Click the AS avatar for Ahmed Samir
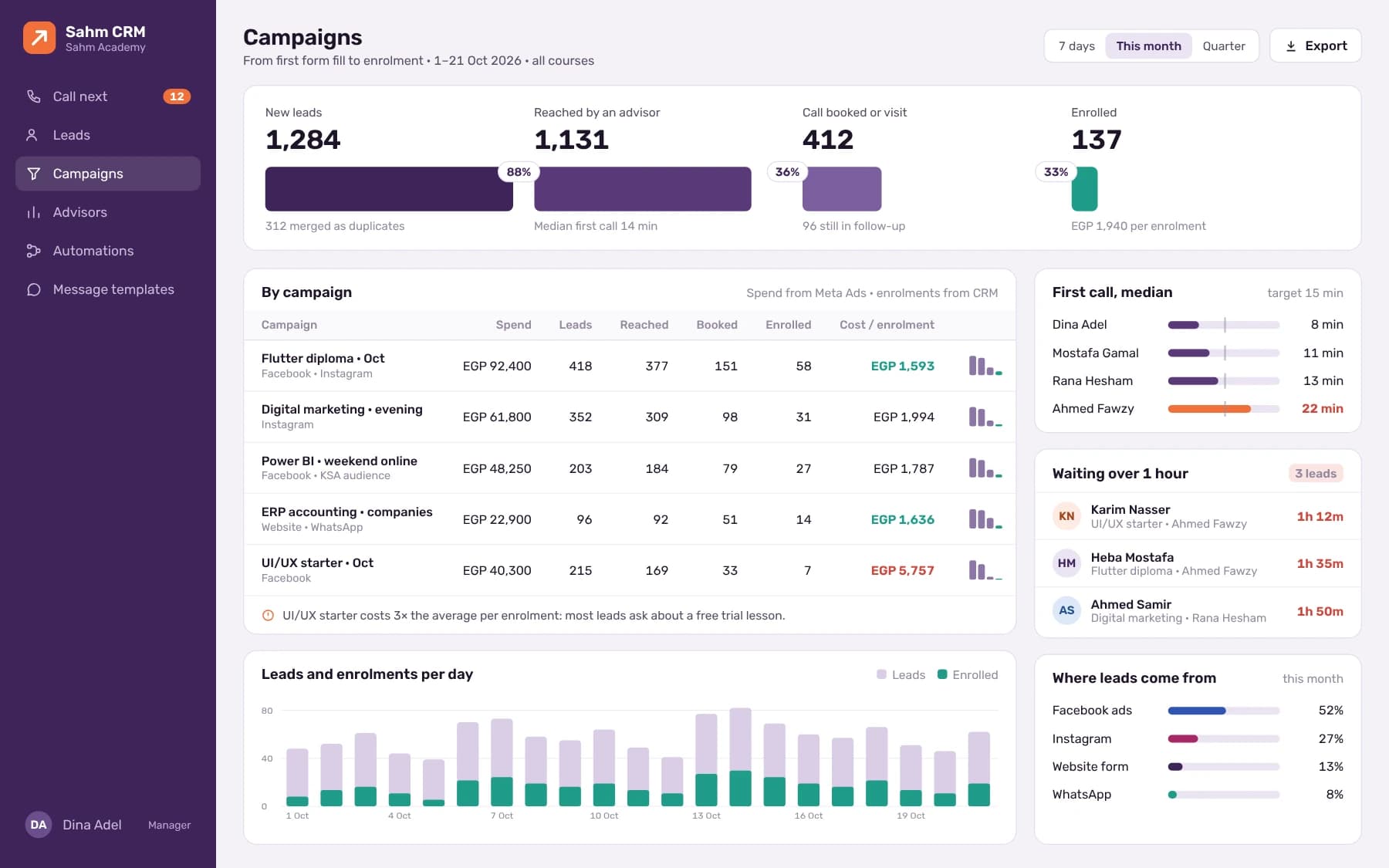 point(1066,610)
